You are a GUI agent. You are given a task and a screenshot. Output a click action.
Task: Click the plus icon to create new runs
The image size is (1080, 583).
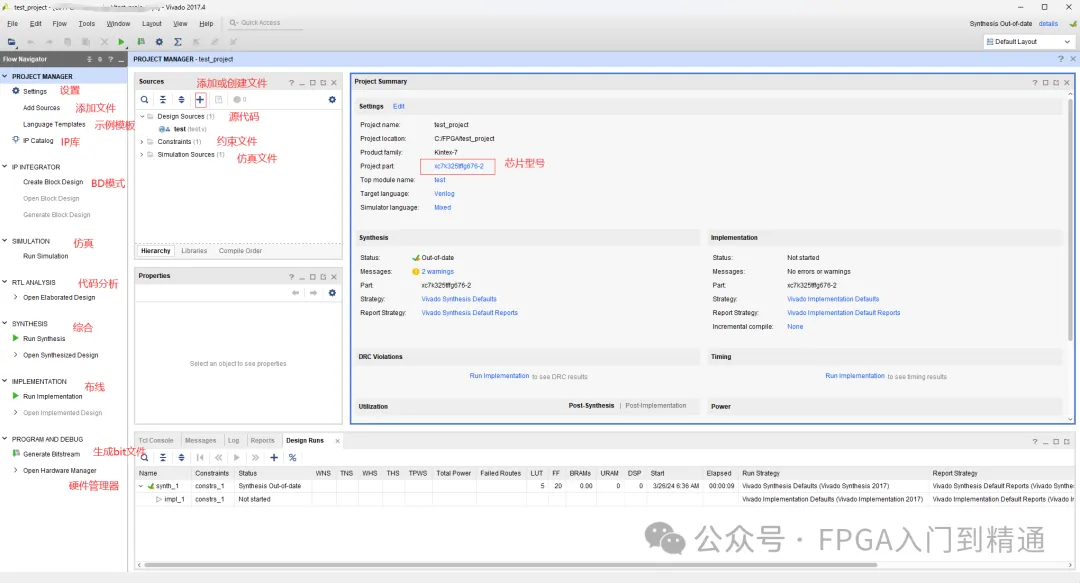point(274,458)
